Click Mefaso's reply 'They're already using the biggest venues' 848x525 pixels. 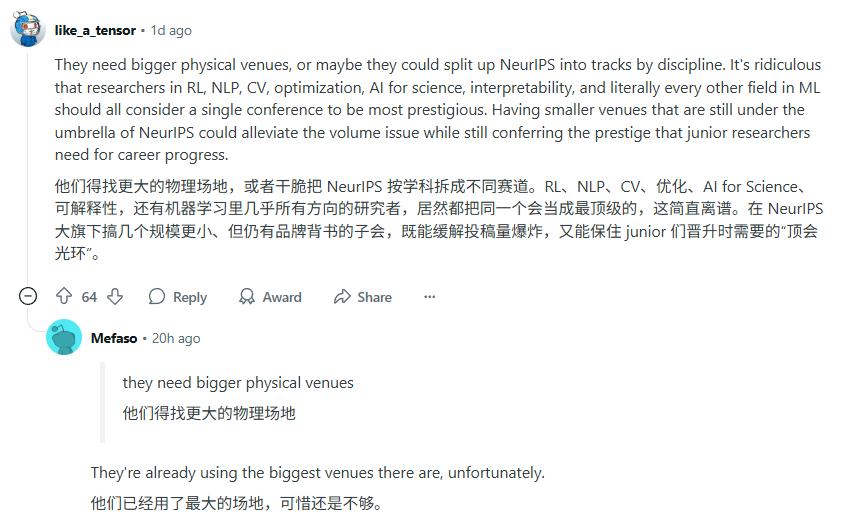click(317, 473)
